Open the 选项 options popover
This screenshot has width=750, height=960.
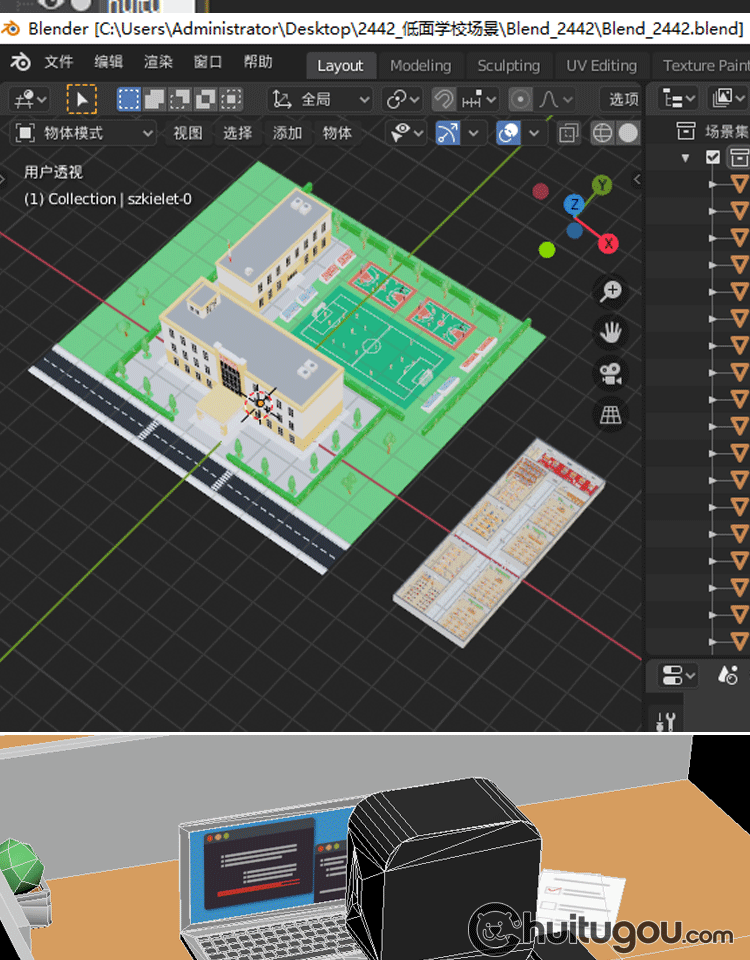tap(622, 99)
